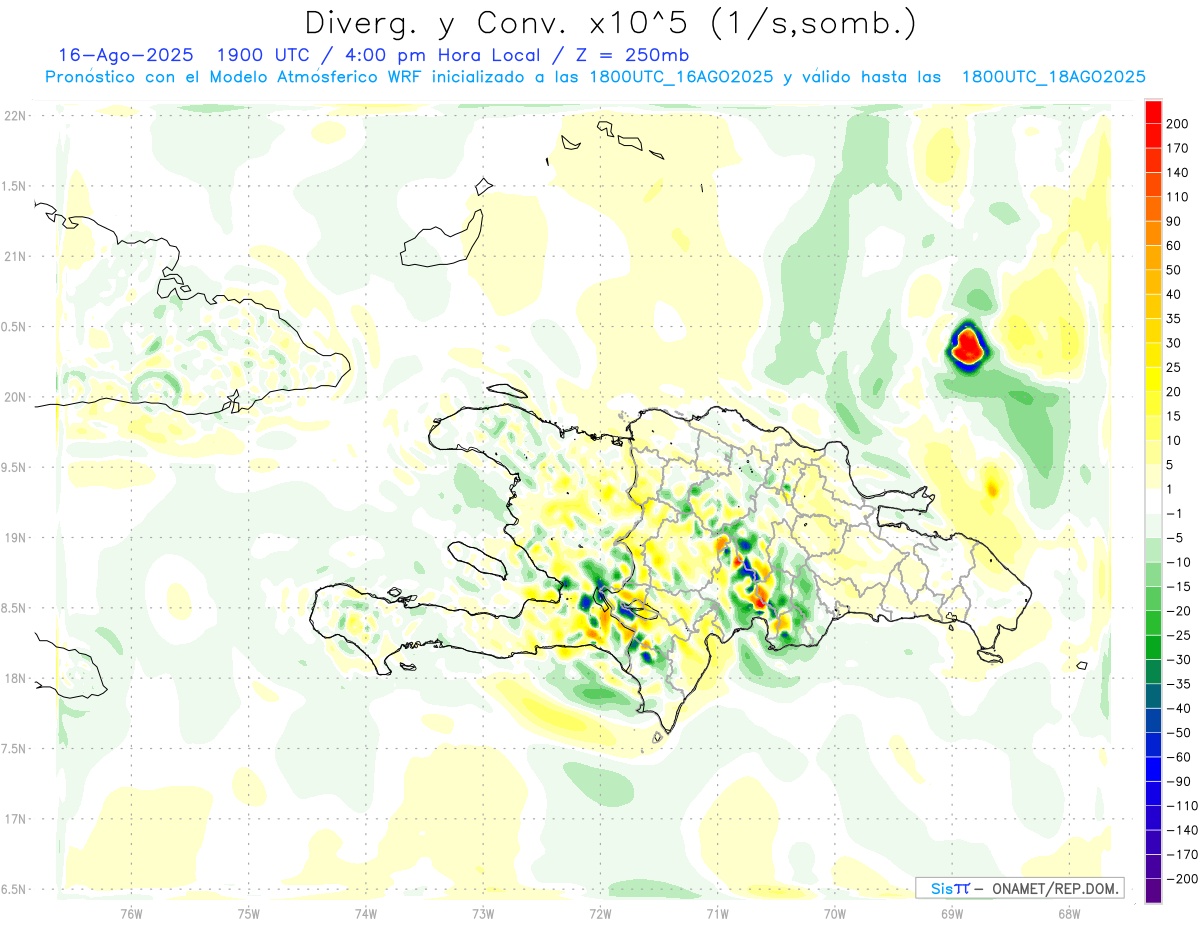
Task: Click the yellow swatch between 30 and 35
Action: [x=1153, y=331]
